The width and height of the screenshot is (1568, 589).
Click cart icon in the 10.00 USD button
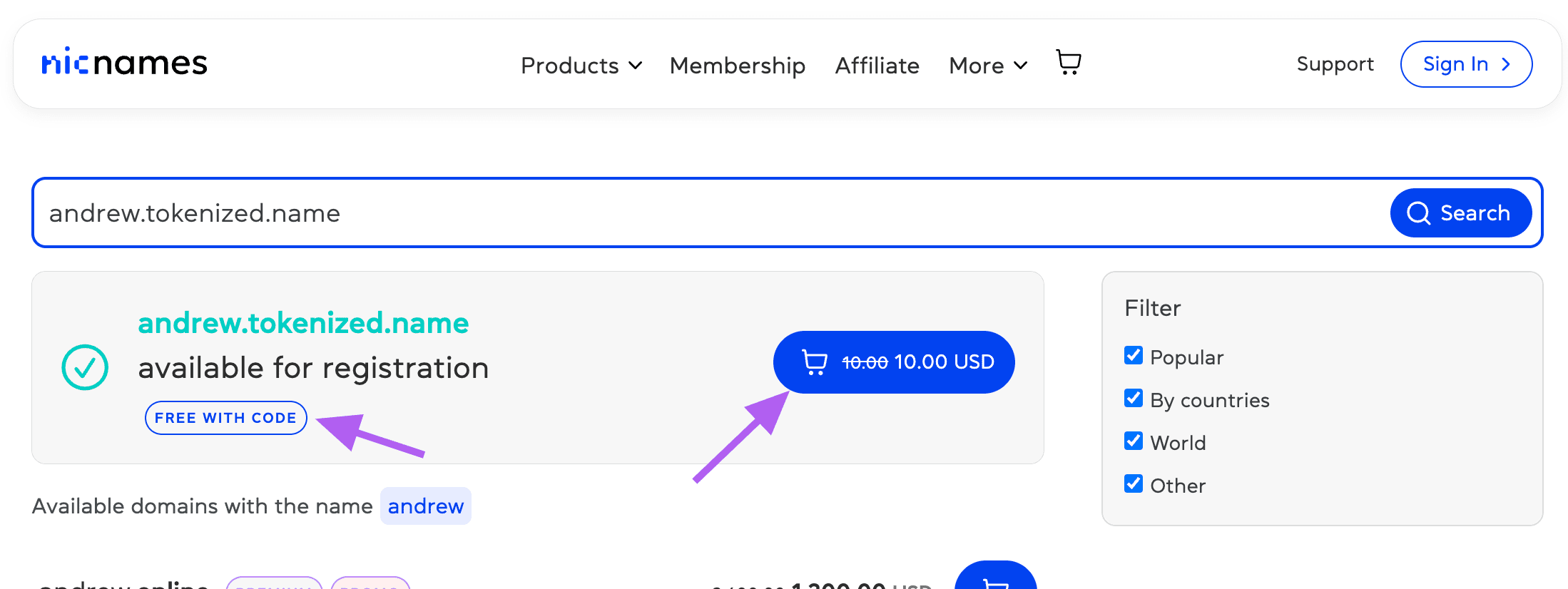pos(814,362)
